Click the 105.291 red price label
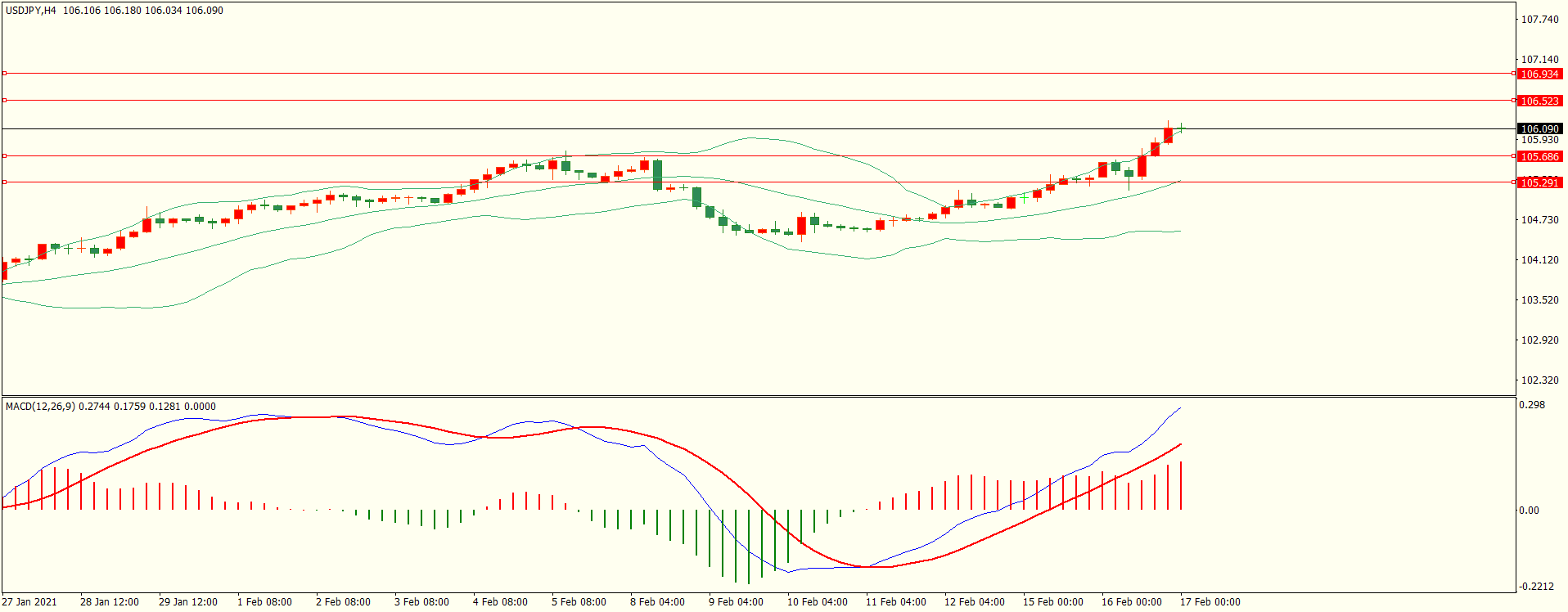The height and width of the screenshot is (612, 1568). click(1539, 182)
